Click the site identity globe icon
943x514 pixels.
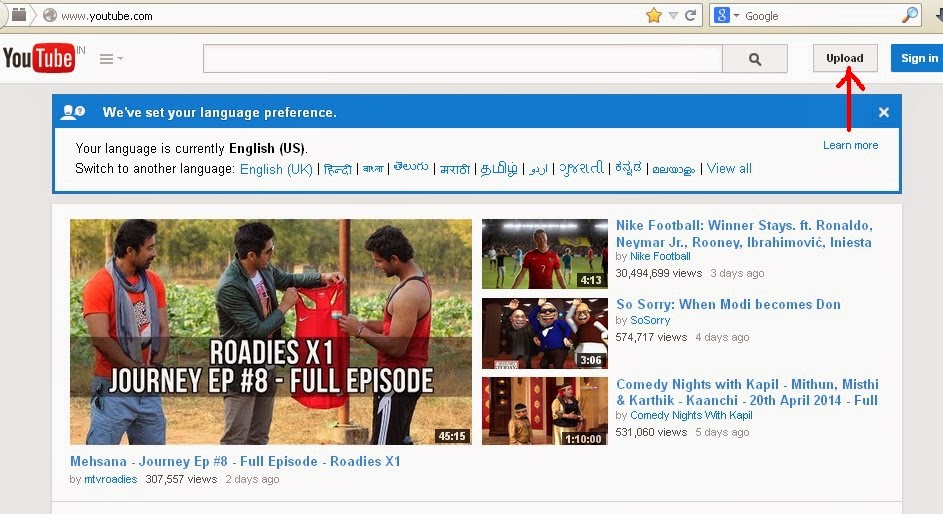[x=50, y=16]
